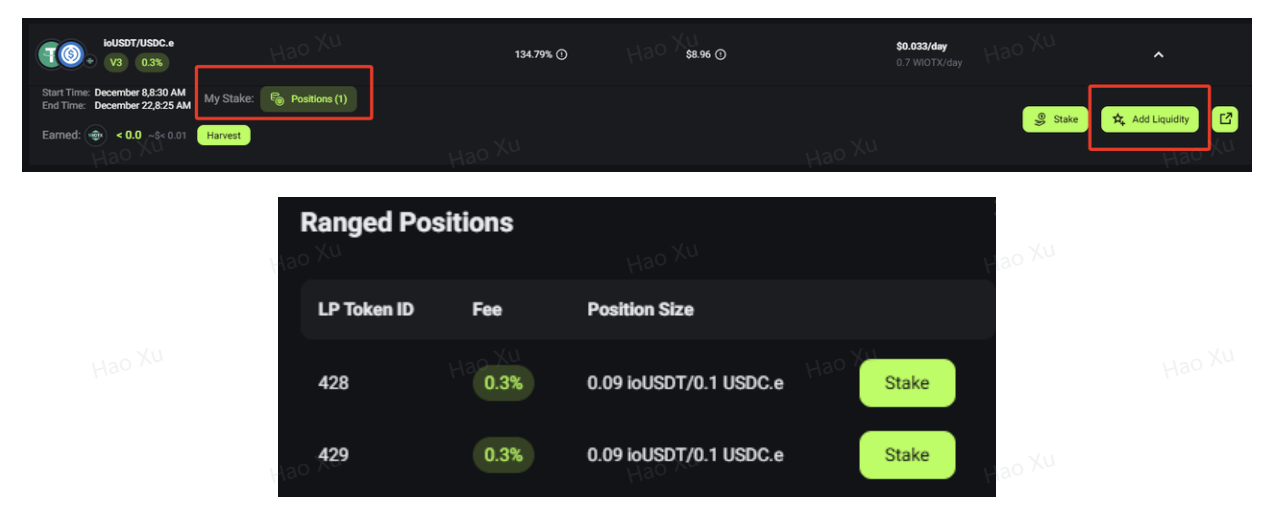Click the Add Liquidity button

click(1150, 119)
